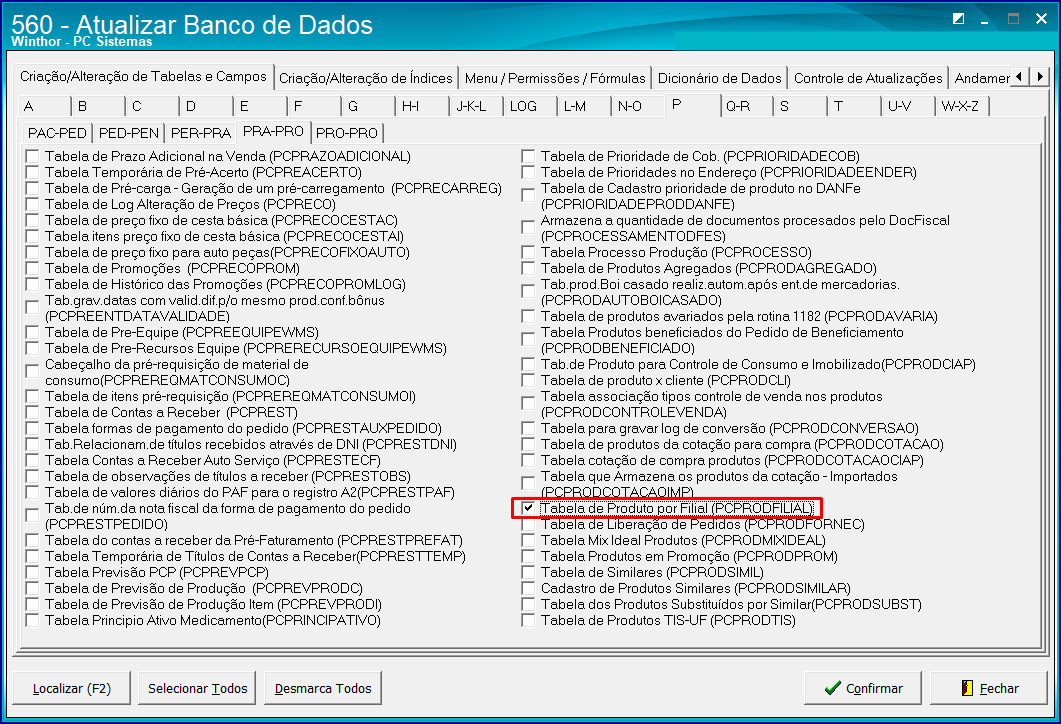1061x724 pixels.
Task: Open PAC-PED sub-tab
Action: tap(57, 133)
